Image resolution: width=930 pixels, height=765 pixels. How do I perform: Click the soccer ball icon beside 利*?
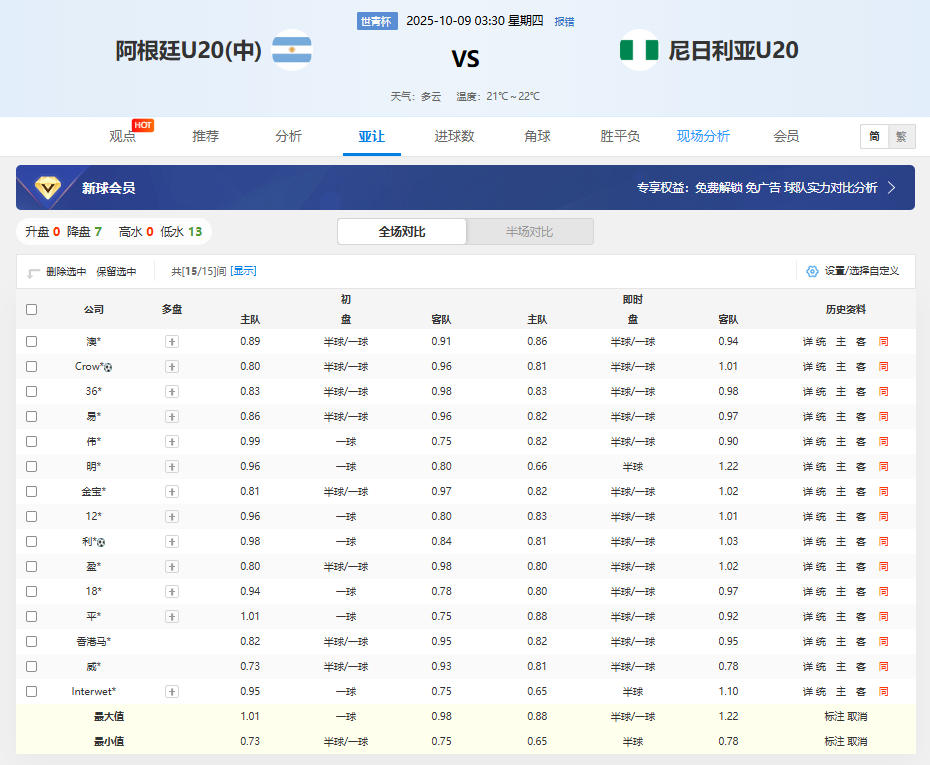pyautogui.click(x=101, y=542)
